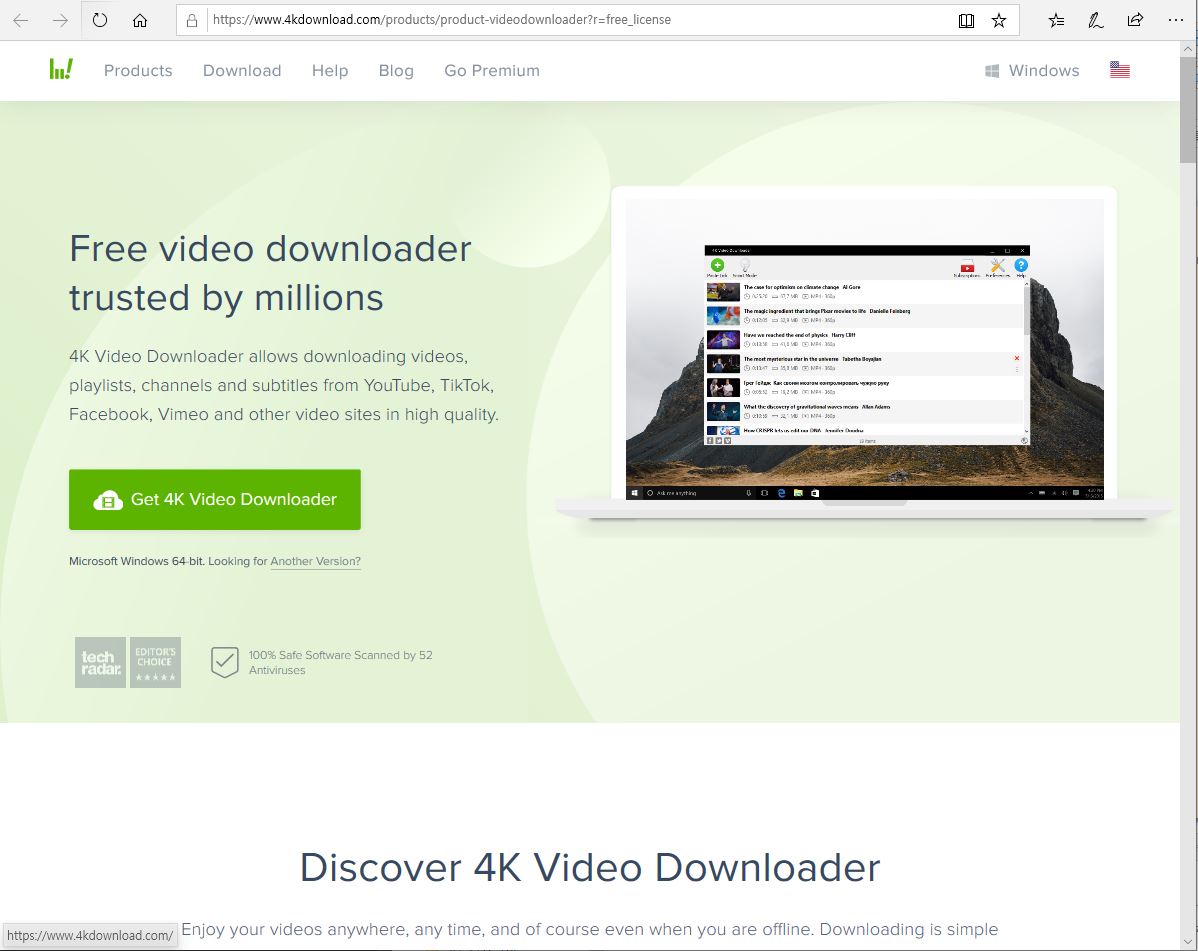Image resolution: width=1198 pixels, height=951 pixels.
Task: Refresh the page with the reload icon
Action: coord(100,20)
